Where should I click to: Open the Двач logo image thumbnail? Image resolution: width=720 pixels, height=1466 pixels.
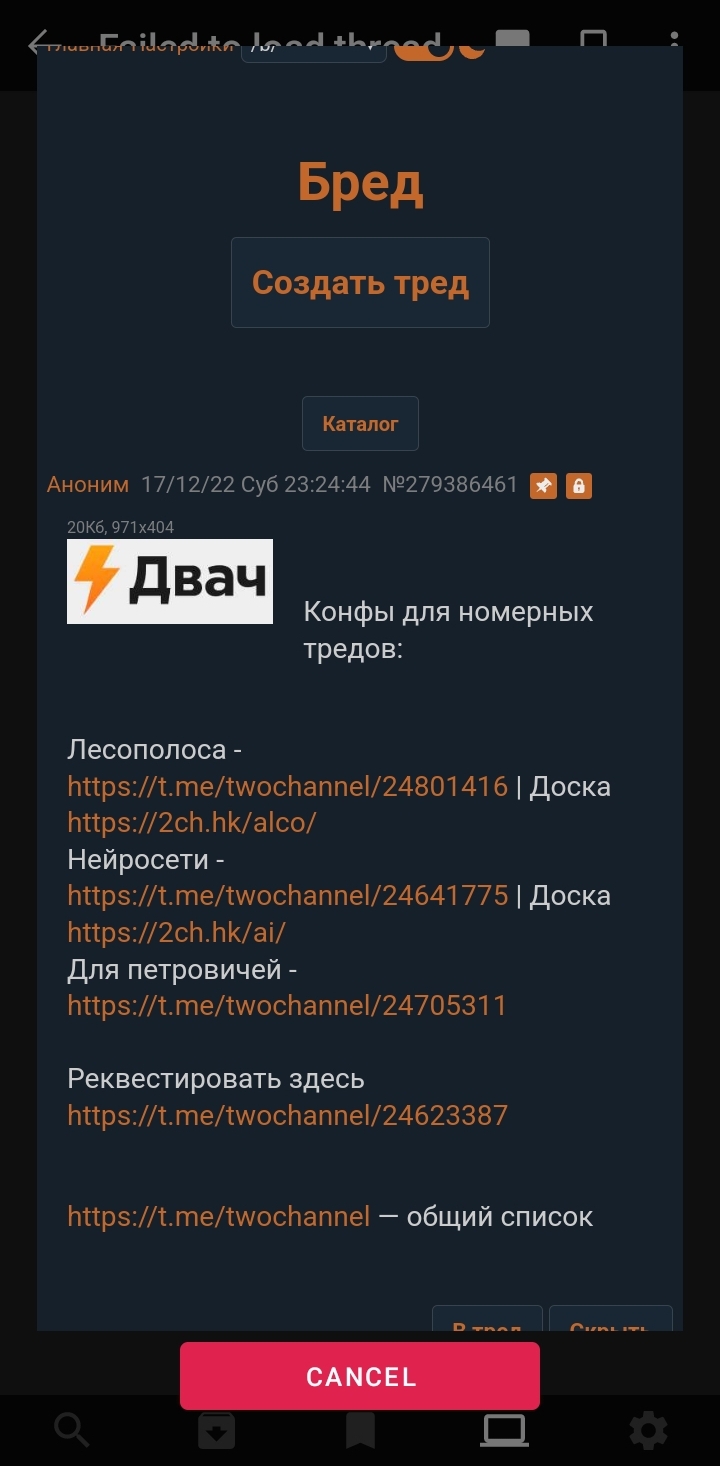(170, 581)
